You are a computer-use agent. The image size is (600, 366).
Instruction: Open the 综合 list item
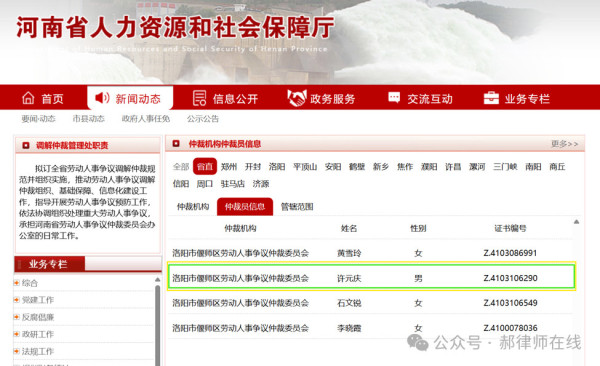click(30, 283)
